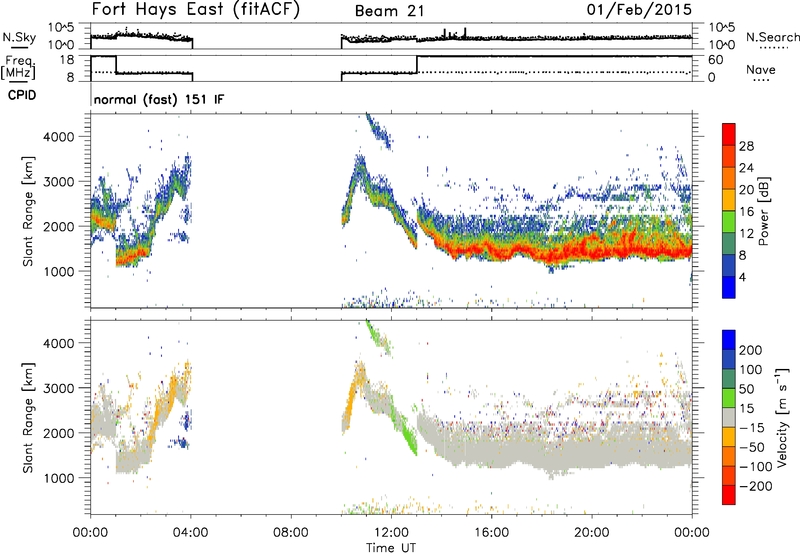
Task: Click the 'Freq. [MHz]' axis label
Action: [x=19, y=67]
